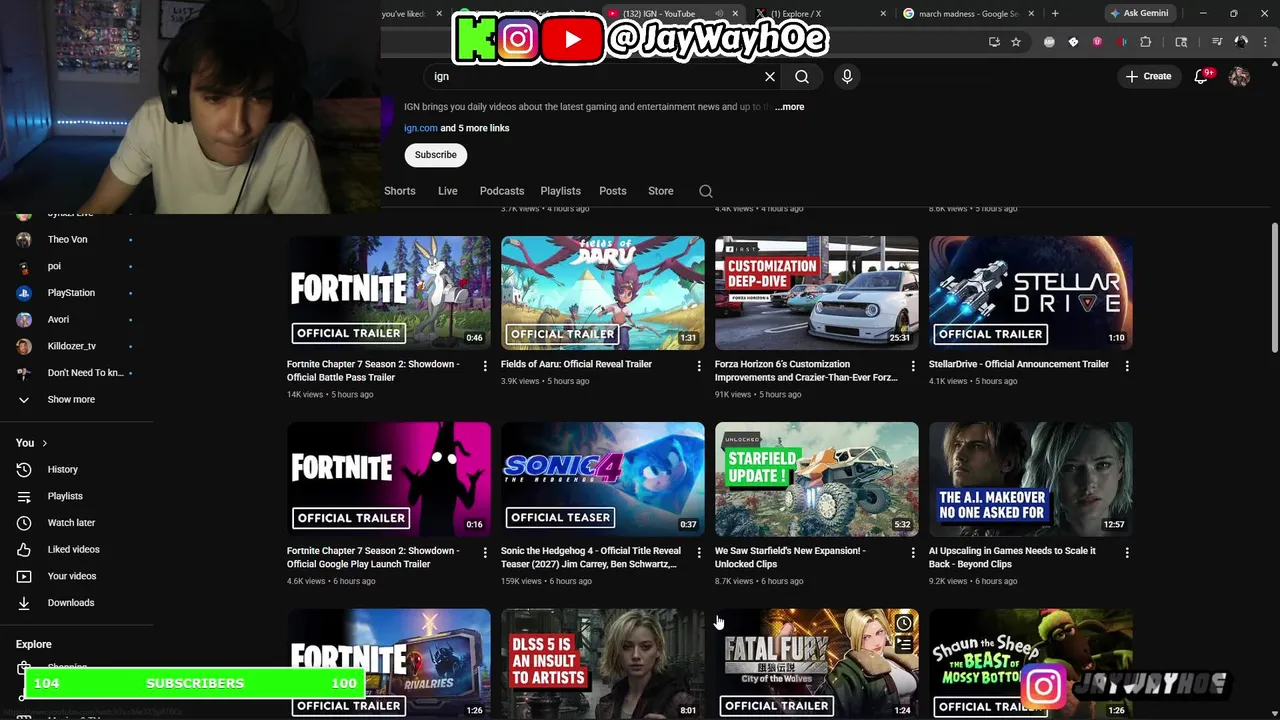Viewport: 1280px width, 720px height.
Task: Expand the You section chevron
Action: 44,443
